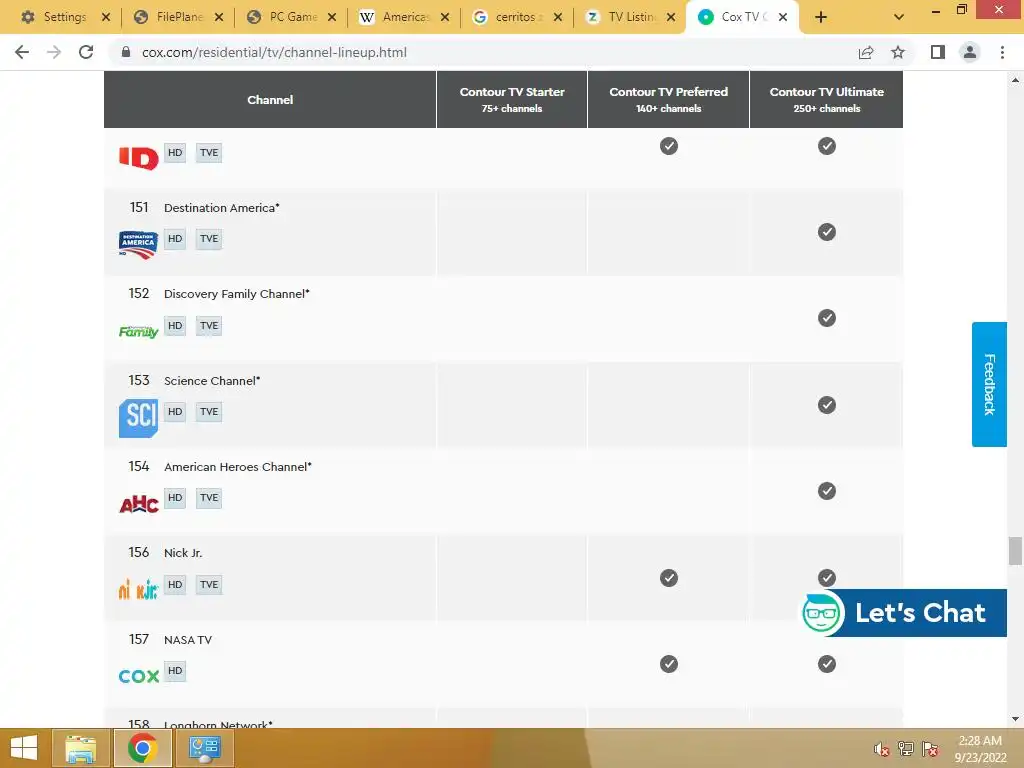Image resolution: width=1024 pixels, height=768 pixels.
Task: Click Destination America Ultimate checkmark
Action: [827, 232]
